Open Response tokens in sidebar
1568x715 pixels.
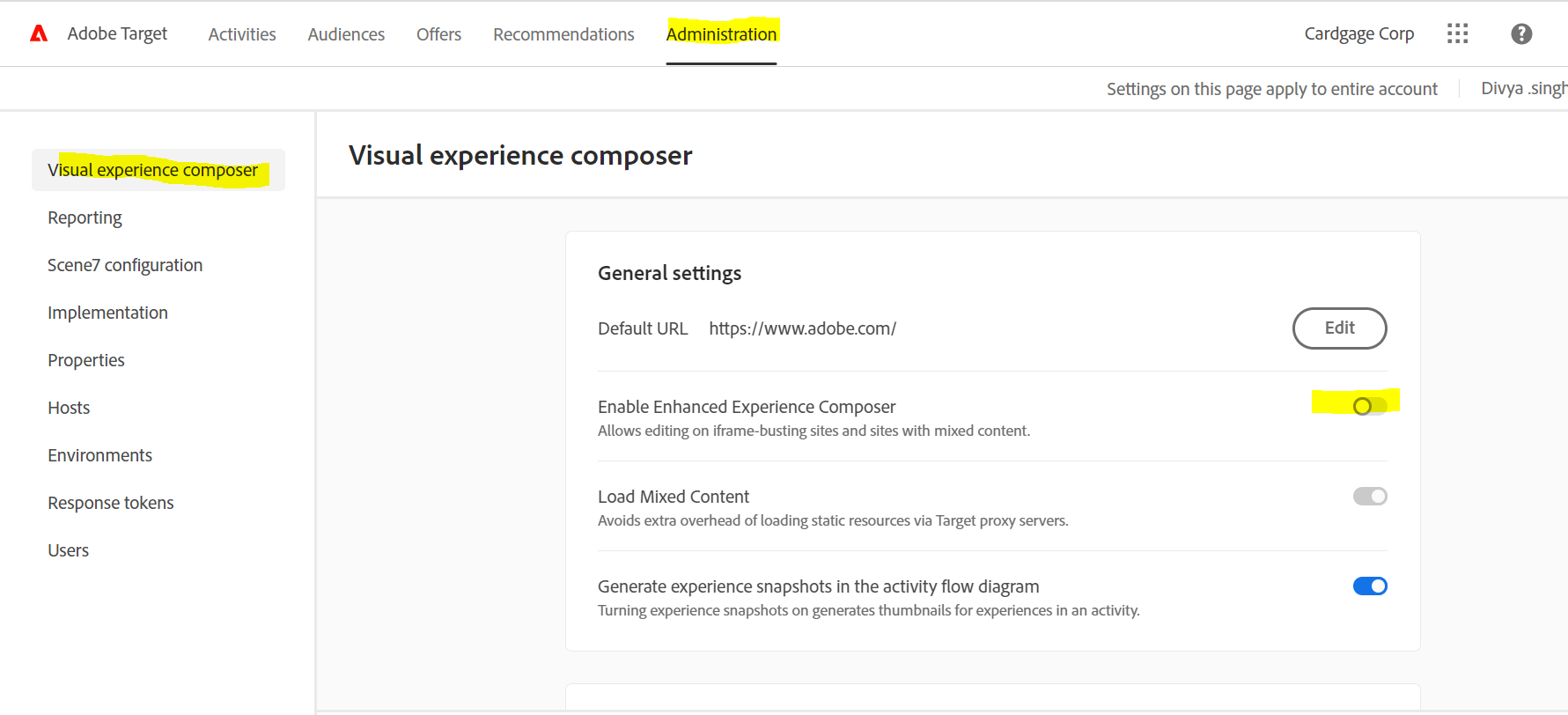click(111, 503)
